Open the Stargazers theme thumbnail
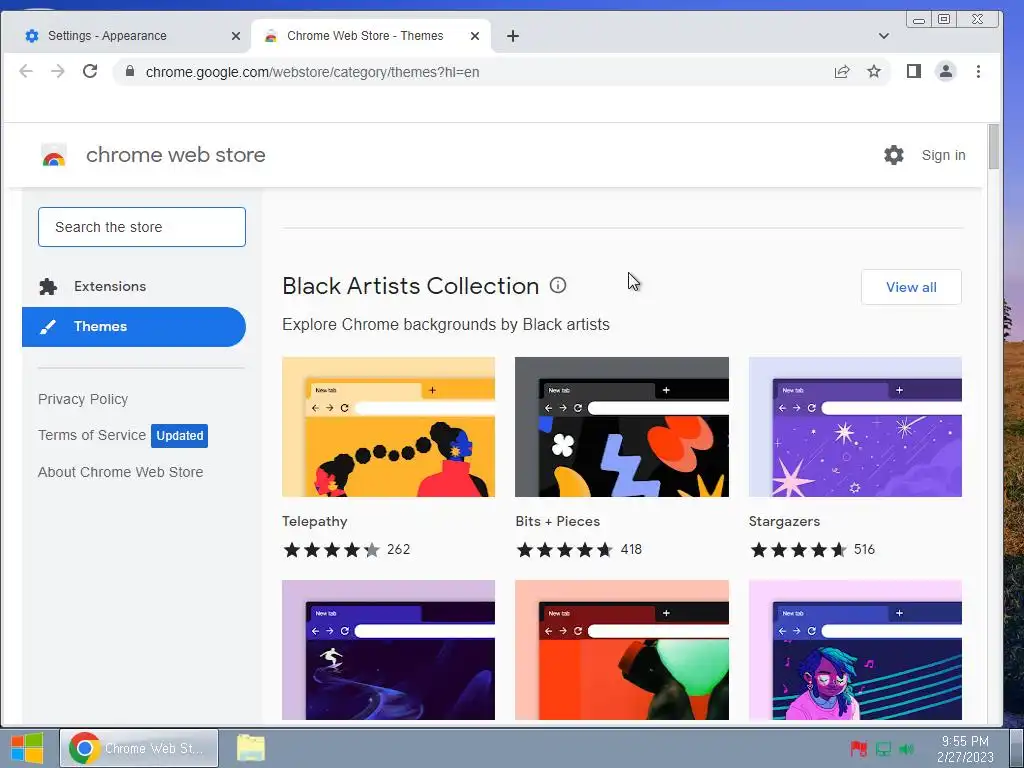The image size is (1024, 768). tap(855, 427)
